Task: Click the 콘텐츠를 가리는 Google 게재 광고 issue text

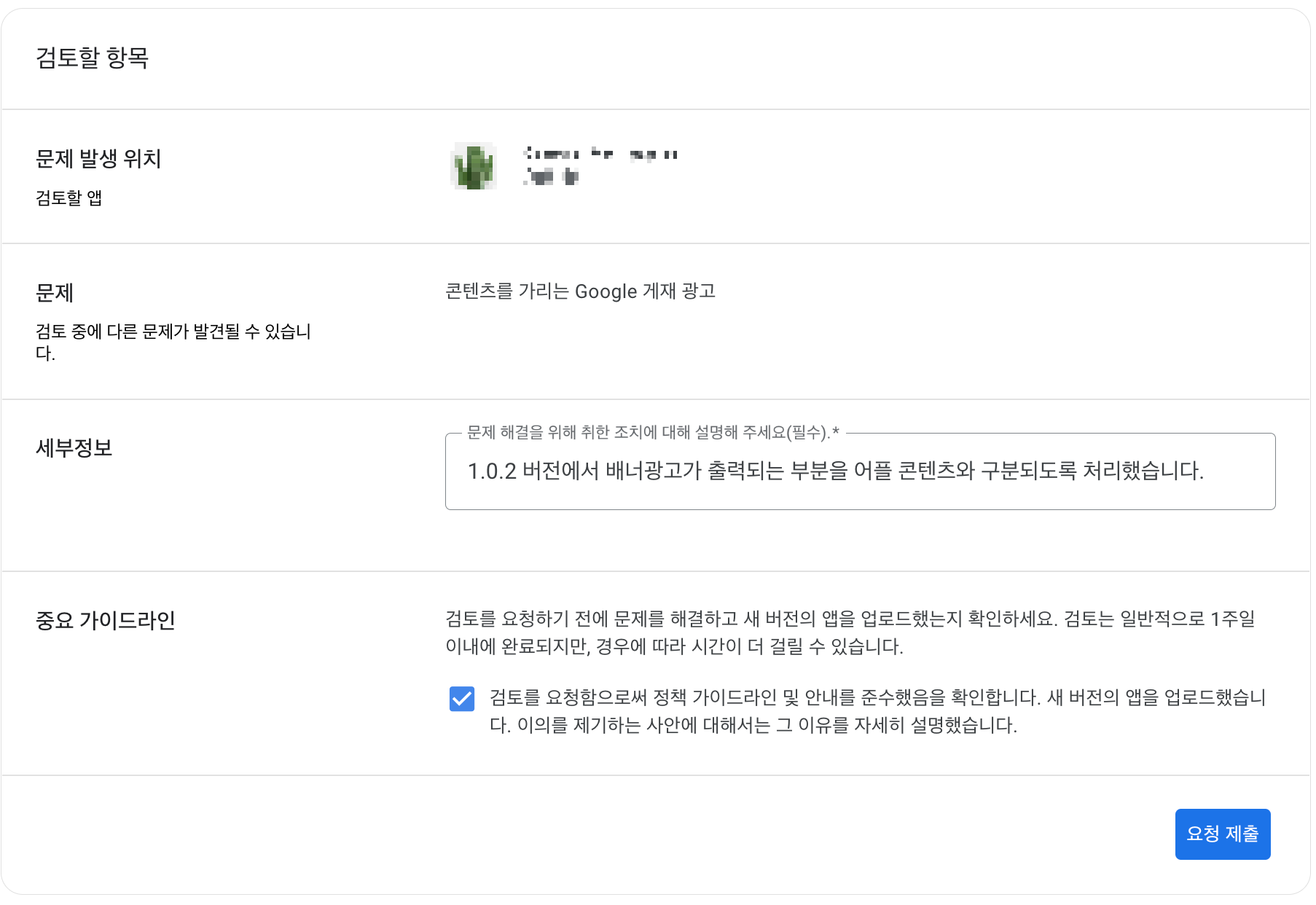Action: pos(579,291)
